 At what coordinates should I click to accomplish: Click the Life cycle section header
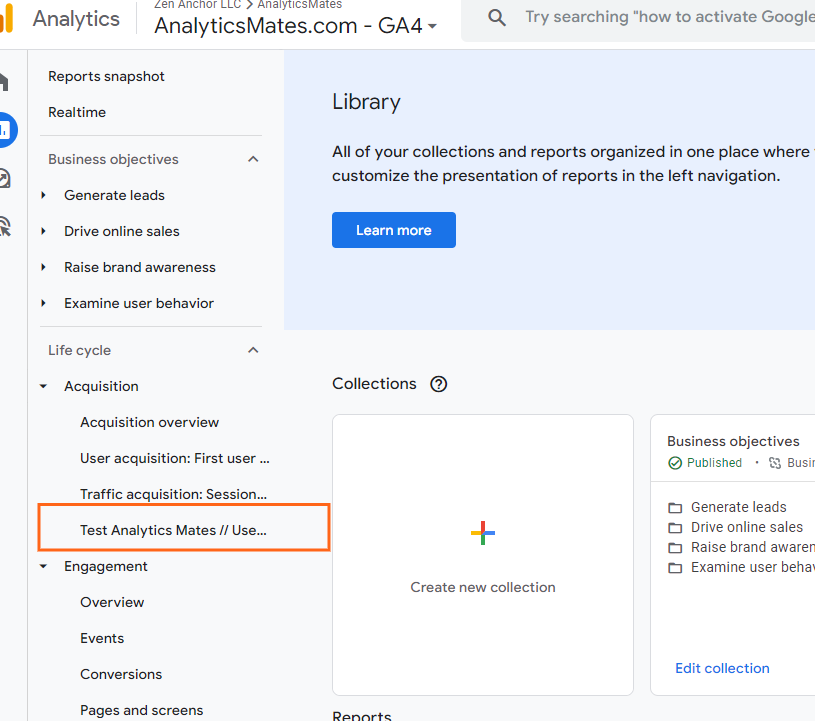tap(80, 350)
